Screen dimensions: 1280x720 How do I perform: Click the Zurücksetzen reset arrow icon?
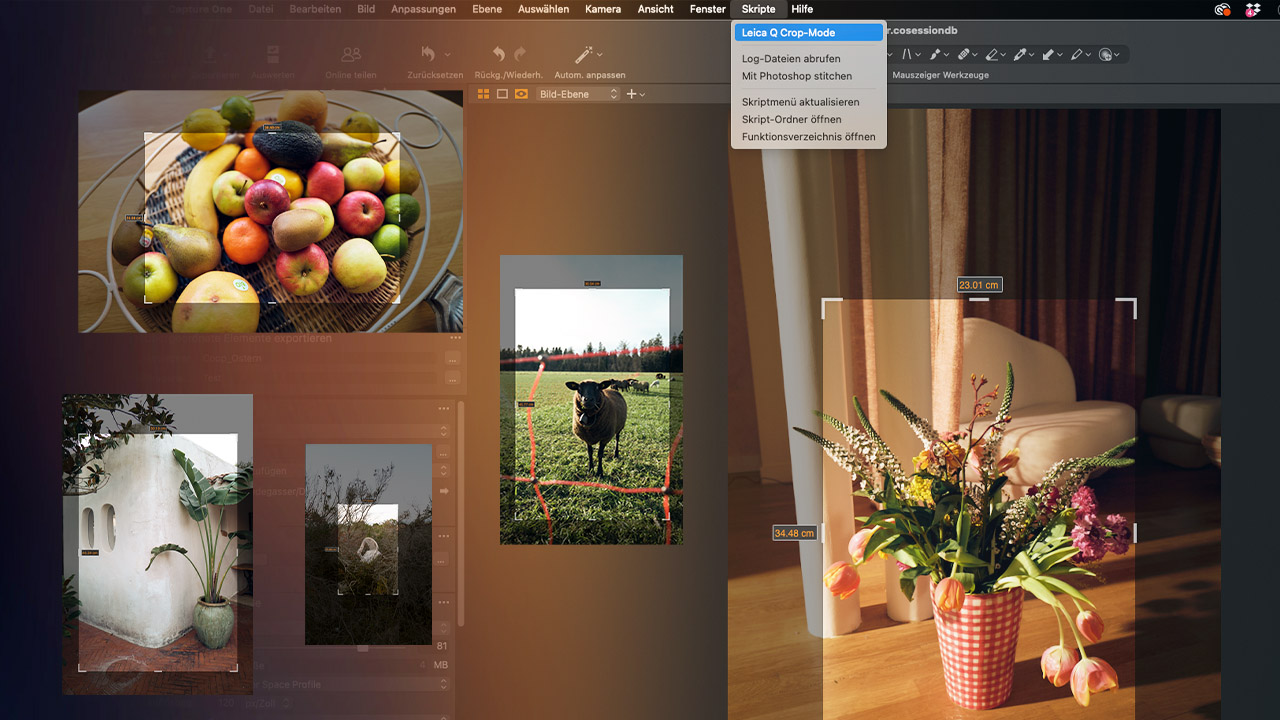(x=428, y=54)
